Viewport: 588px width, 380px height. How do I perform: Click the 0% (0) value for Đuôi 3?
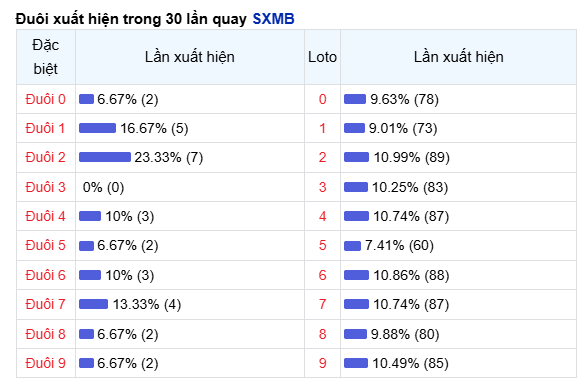tap(103, 187)
